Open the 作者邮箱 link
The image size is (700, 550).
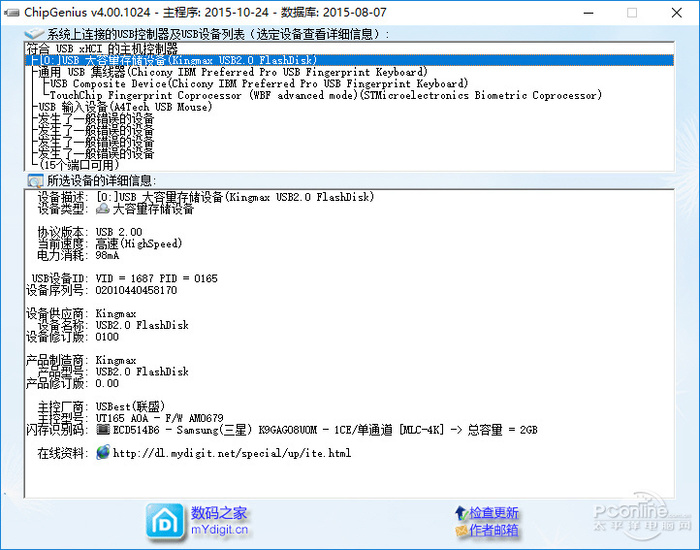[x=494, y=530]
